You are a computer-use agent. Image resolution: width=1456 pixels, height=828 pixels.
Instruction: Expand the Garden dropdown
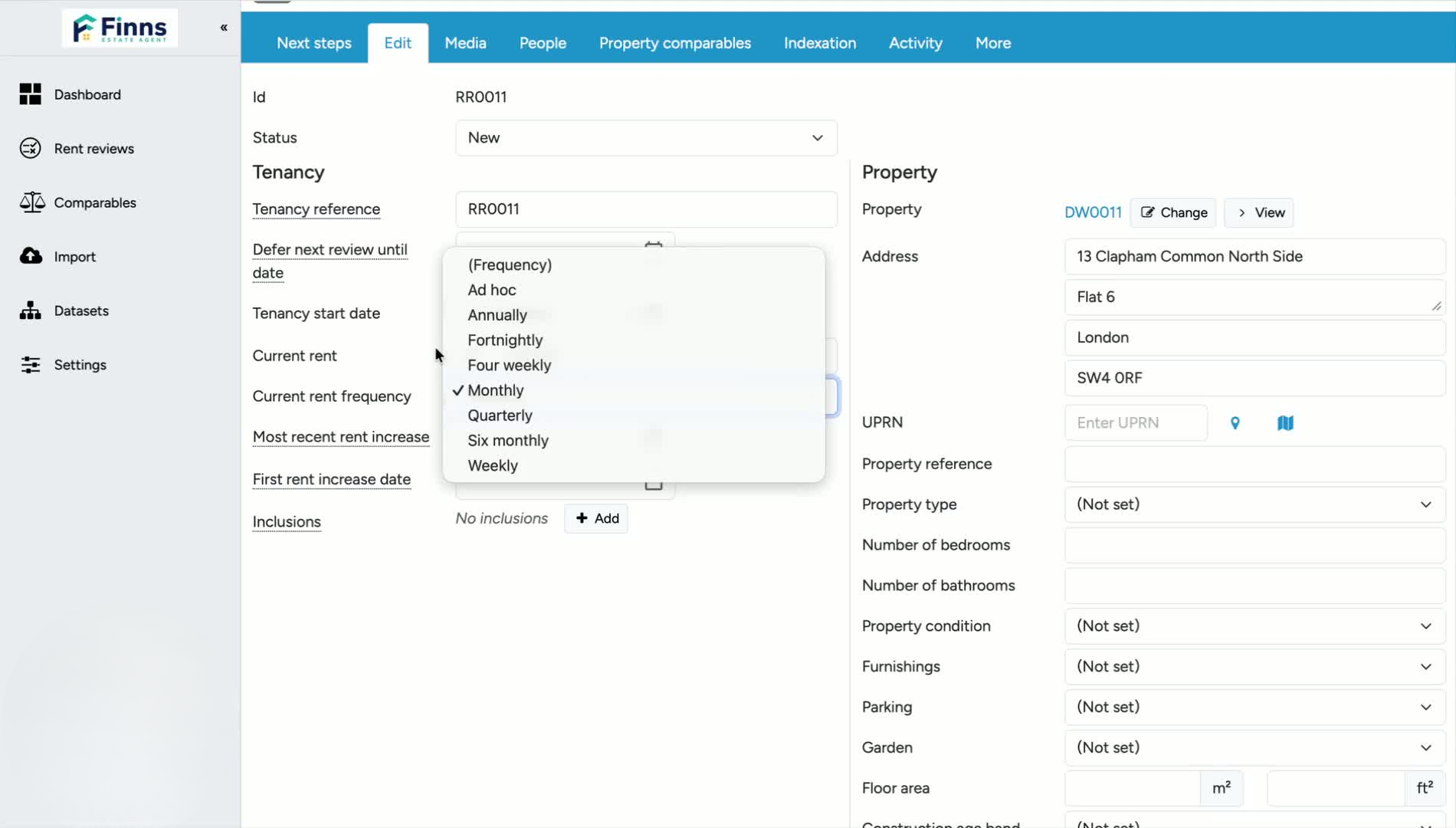point(1254,747)
